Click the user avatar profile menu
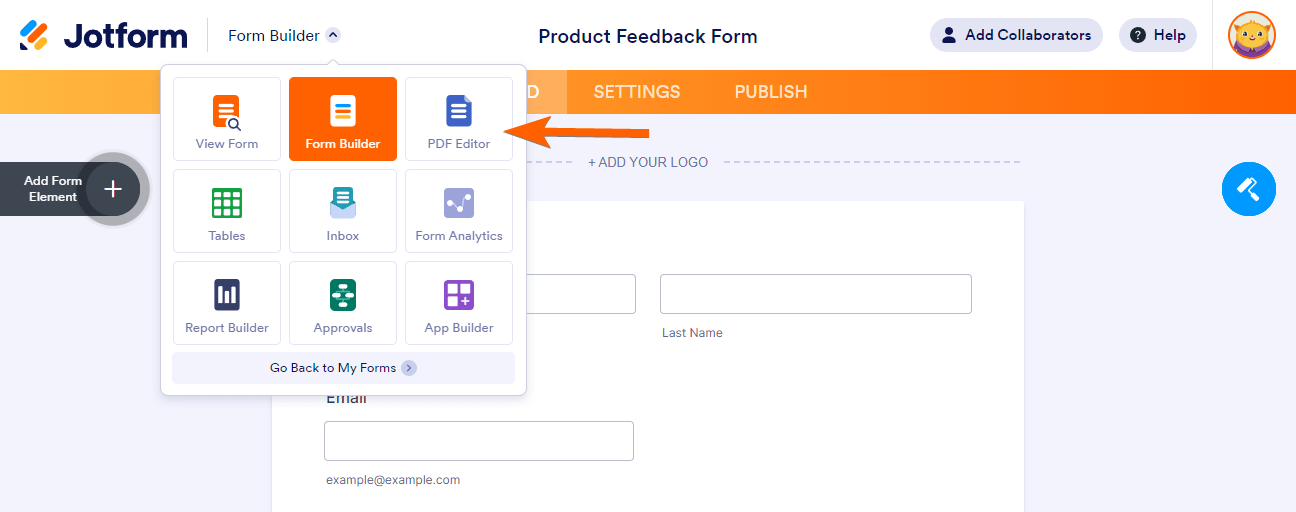 click(x=1251, y=36)
